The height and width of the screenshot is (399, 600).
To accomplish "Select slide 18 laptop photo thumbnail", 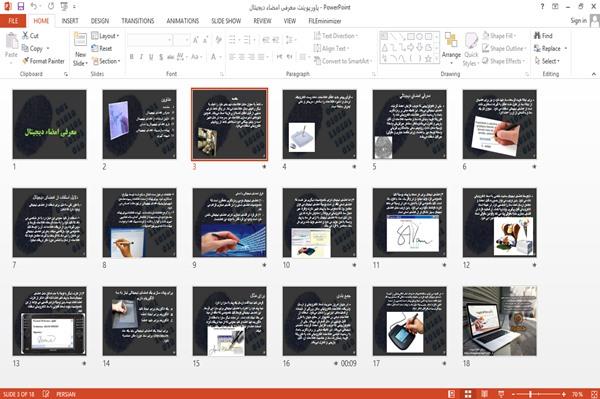I will pyautogui.click(x=499, y=321).
